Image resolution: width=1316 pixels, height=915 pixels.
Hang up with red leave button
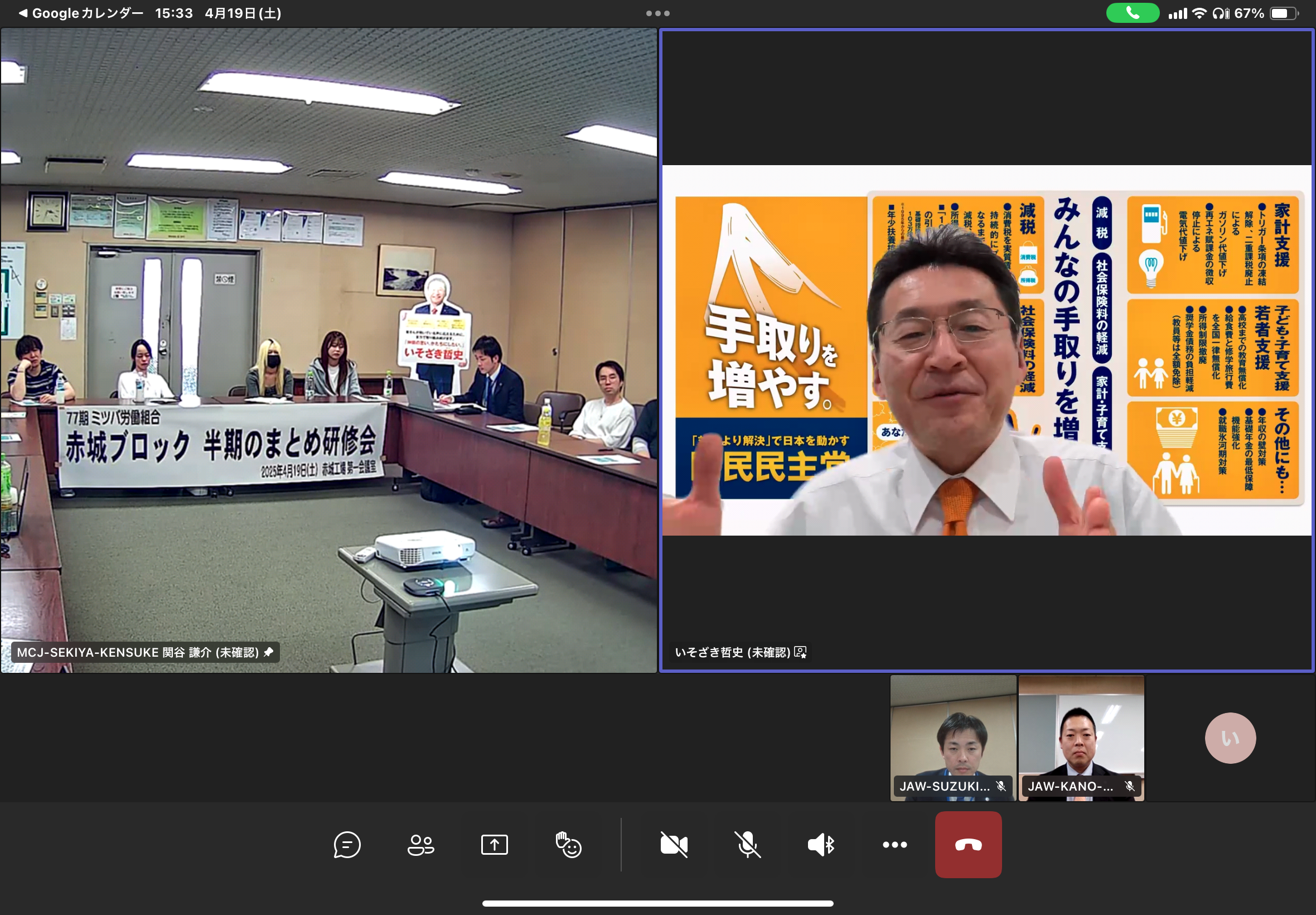pos(967,845)
